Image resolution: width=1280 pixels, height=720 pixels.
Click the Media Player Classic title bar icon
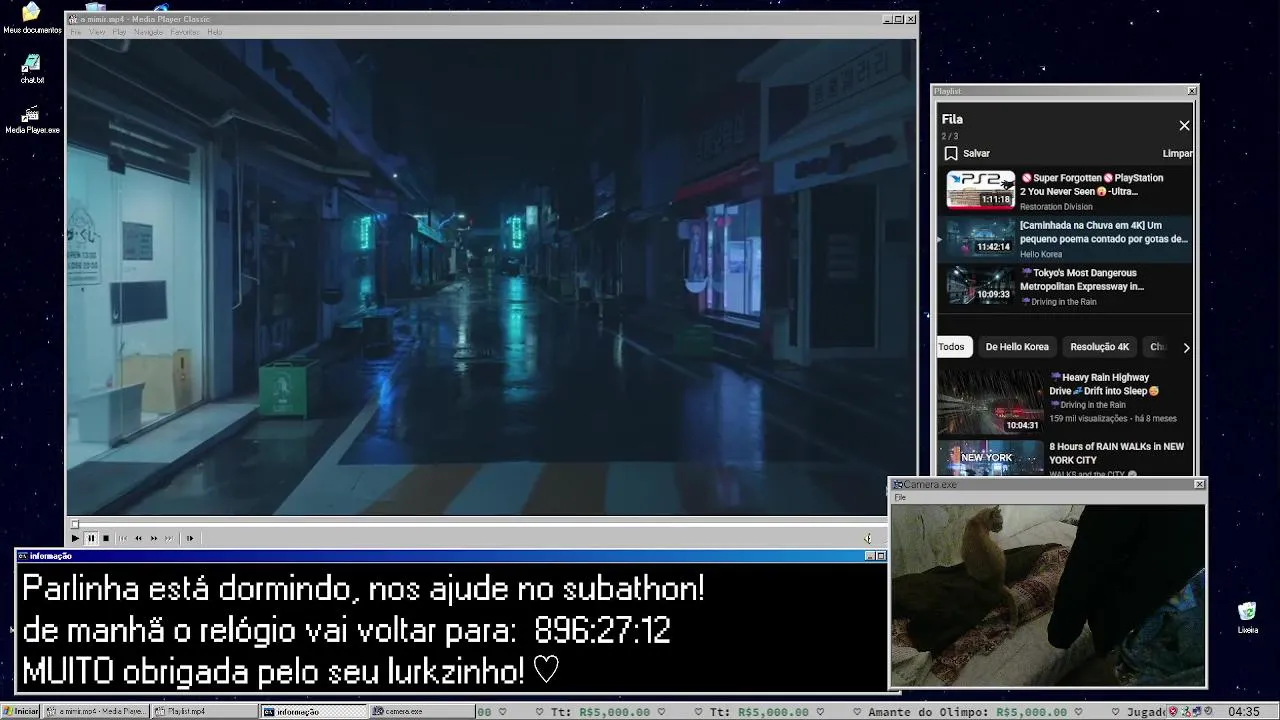click(73, 19)
